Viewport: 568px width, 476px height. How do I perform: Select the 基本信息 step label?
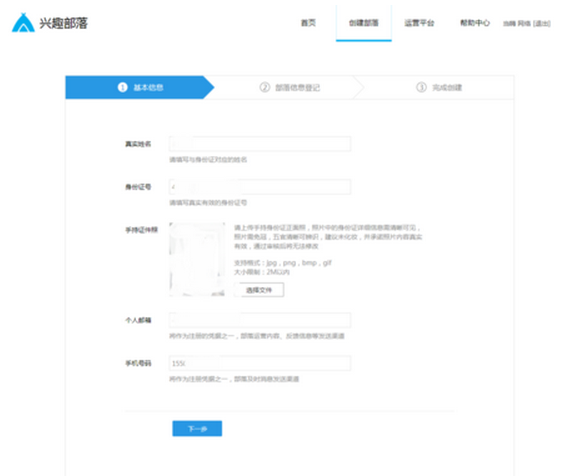149,87
